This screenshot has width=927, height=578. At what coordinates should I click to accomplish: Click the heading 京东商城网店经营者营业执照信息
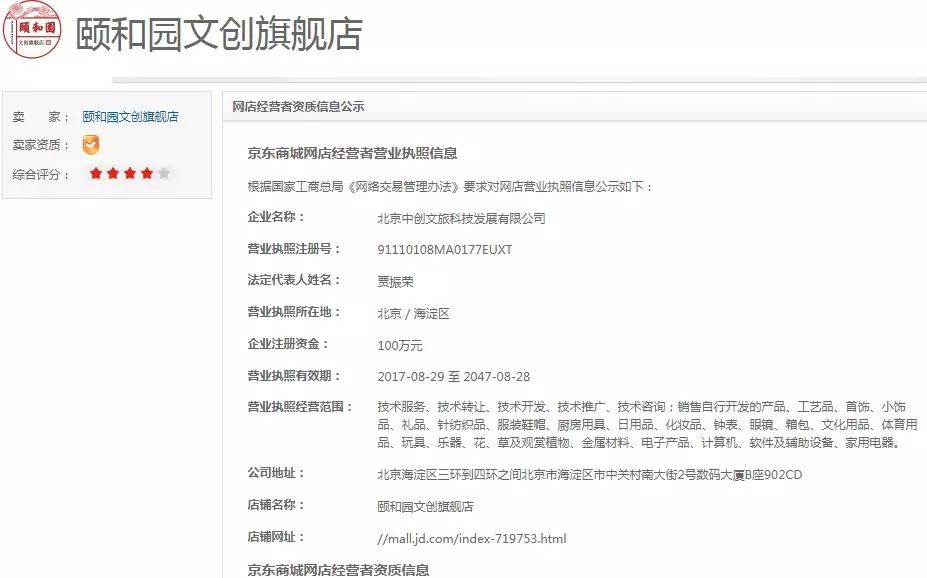[352, 154]
